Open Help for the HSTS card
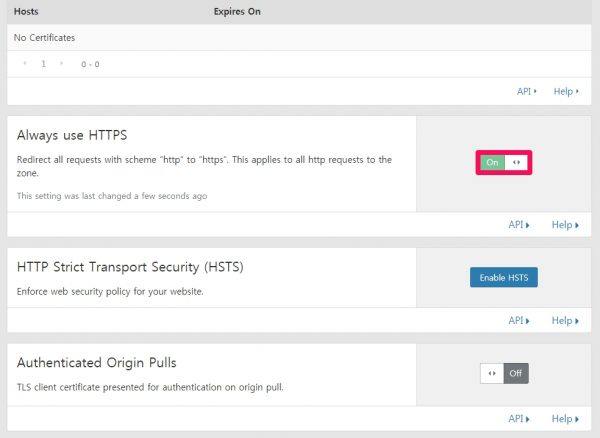Viewport: 600px width, 438px height. click(x=564, y=321)
